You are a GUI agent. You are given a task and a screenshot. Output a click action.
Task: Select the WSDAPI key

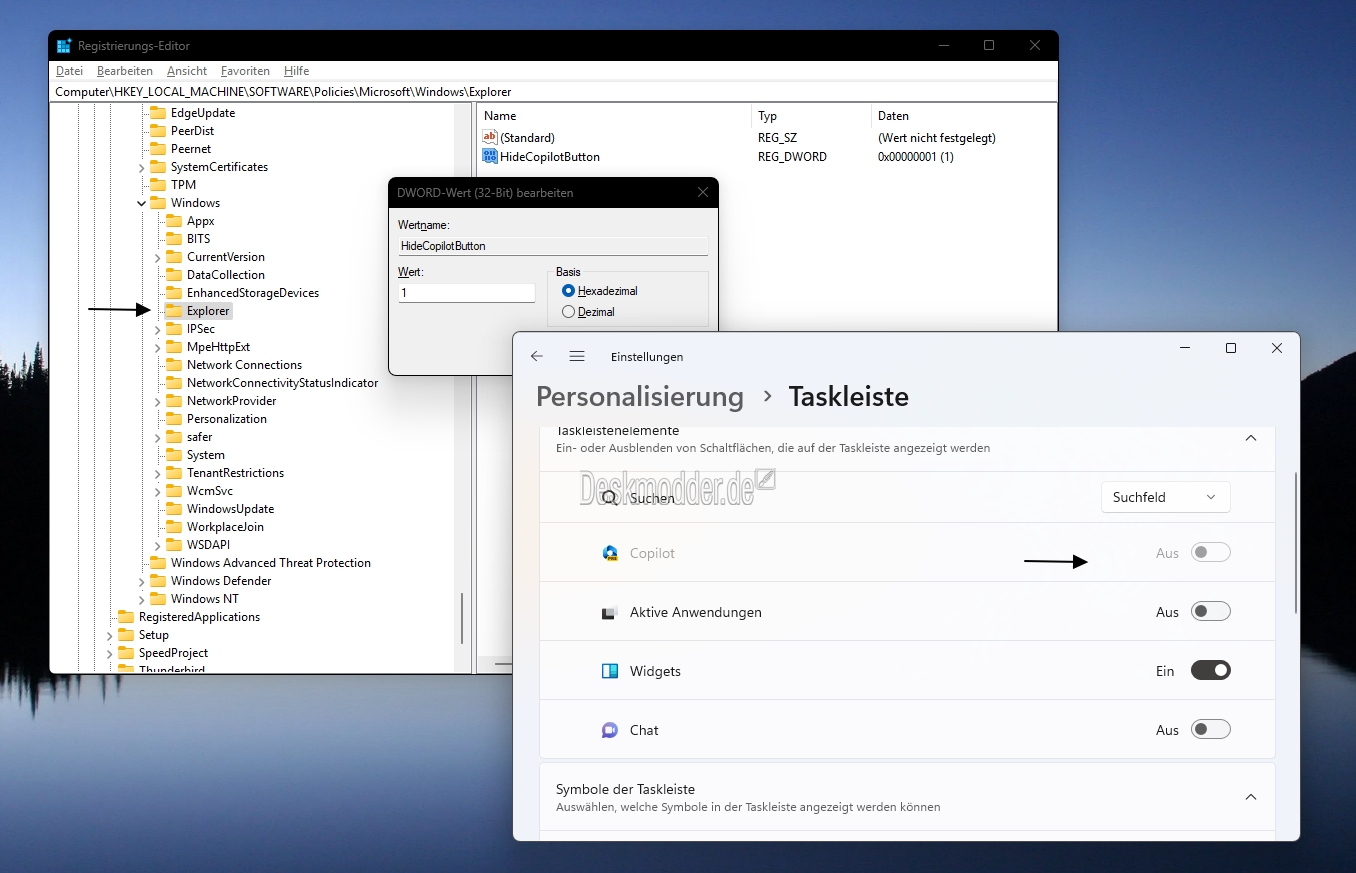(208, 545)
